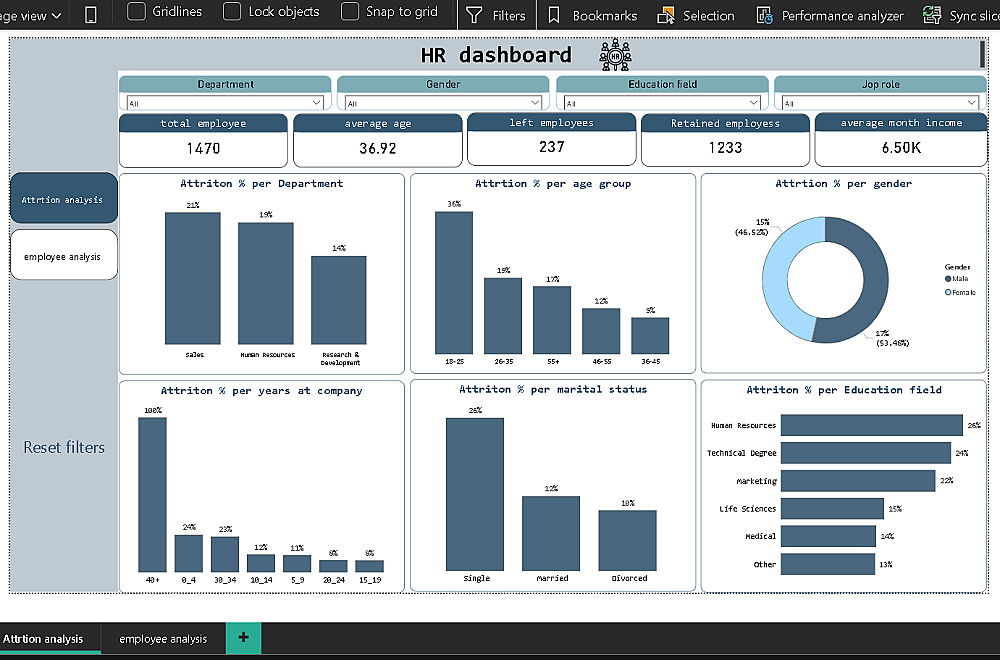Enable the Gridlines checkbox
The image size is (1000, 660).
[x=136, y=11]
